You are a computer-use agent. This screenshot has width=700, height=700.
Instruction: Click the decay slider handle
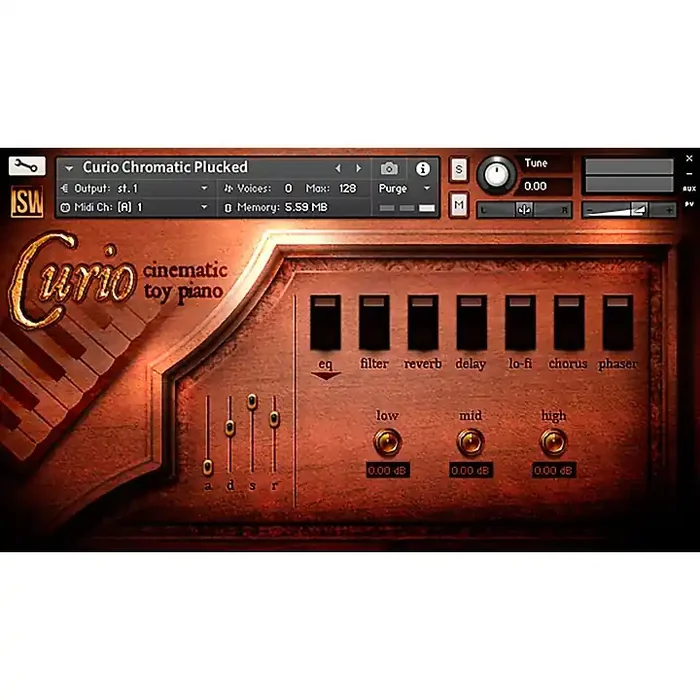pyautogui.click(x=230, y=428)
